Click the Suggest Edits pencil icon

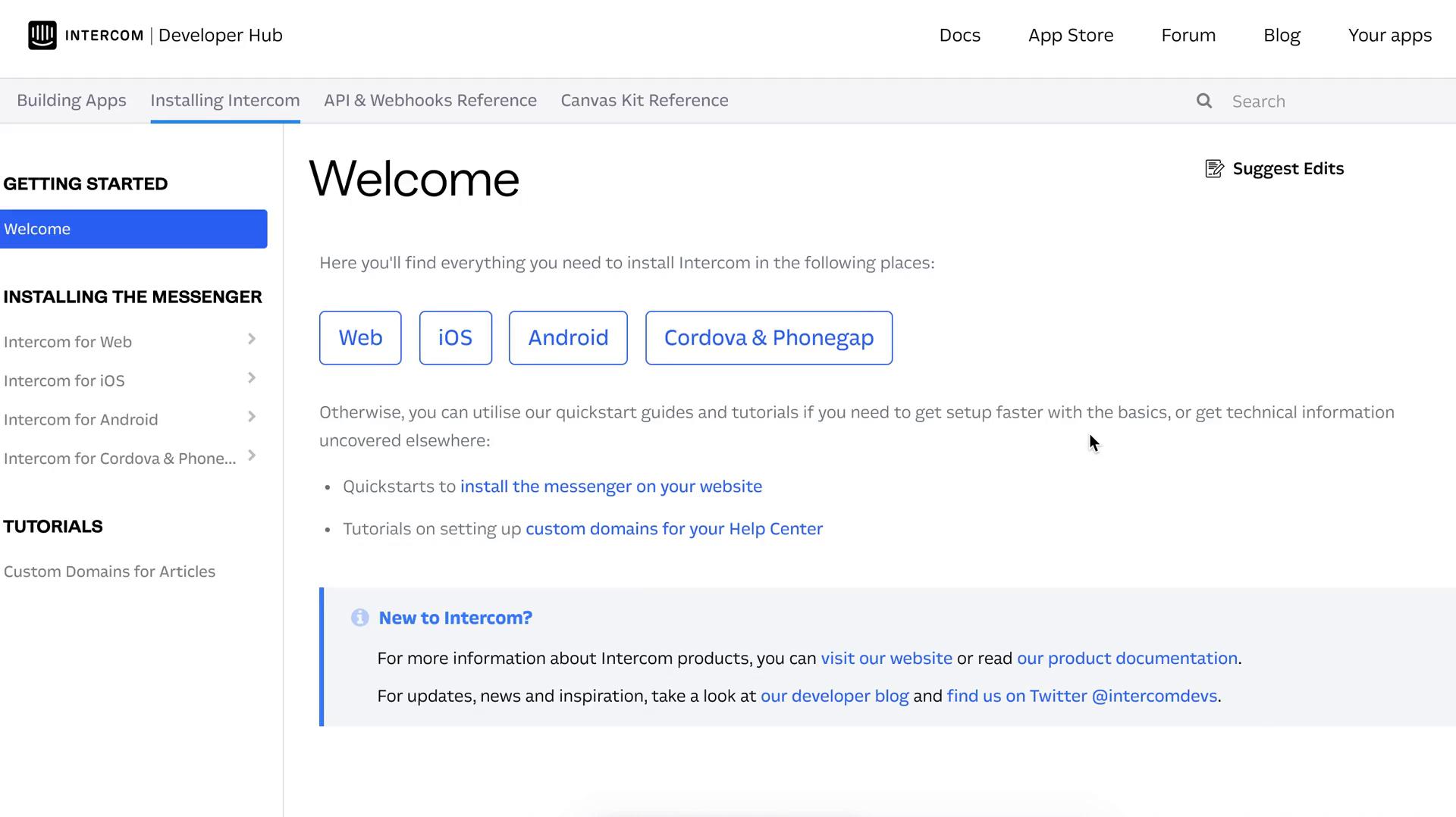[1214, 168]
